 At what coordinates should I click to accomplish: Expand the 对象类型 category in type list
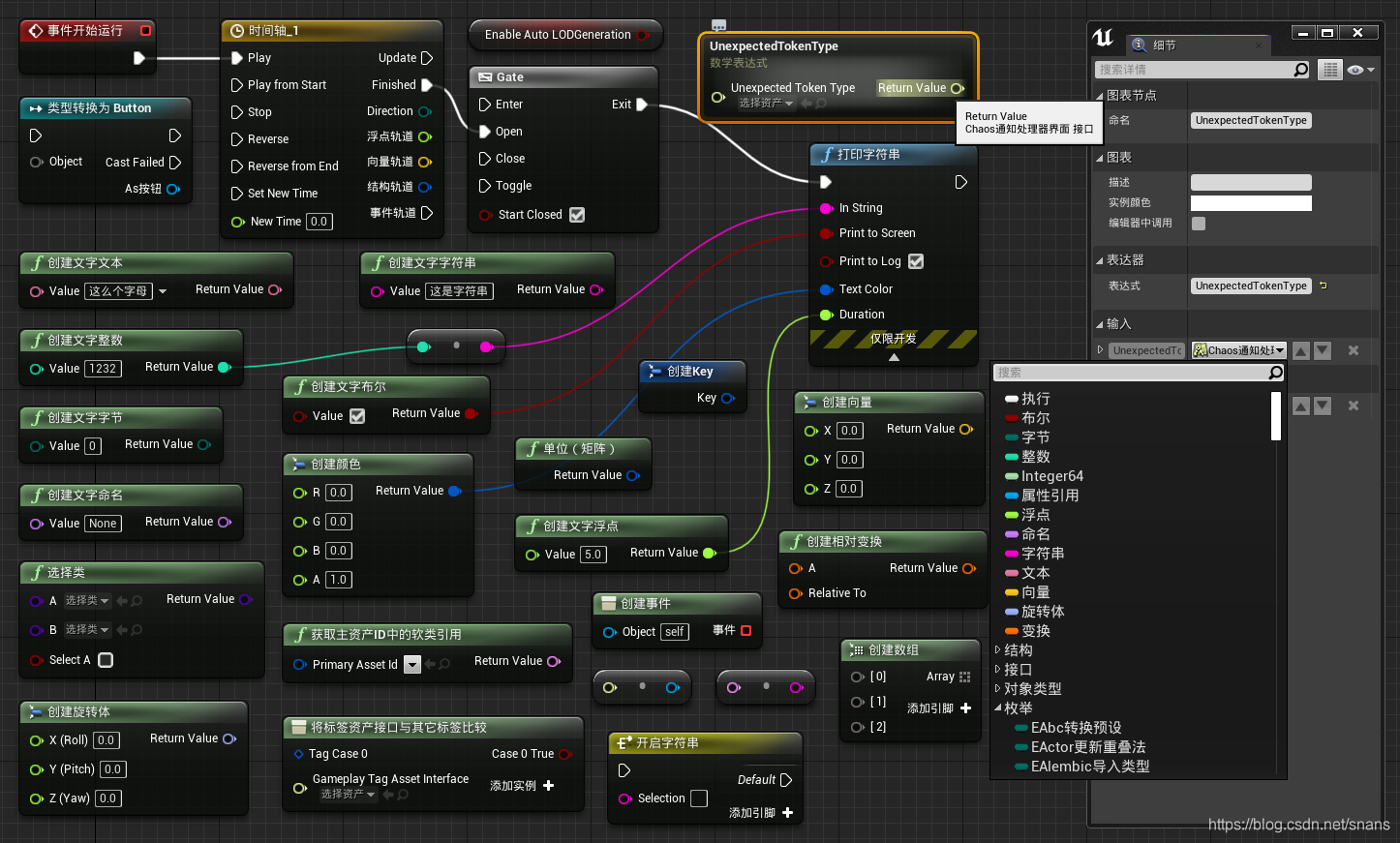click(x=998, y=689)
